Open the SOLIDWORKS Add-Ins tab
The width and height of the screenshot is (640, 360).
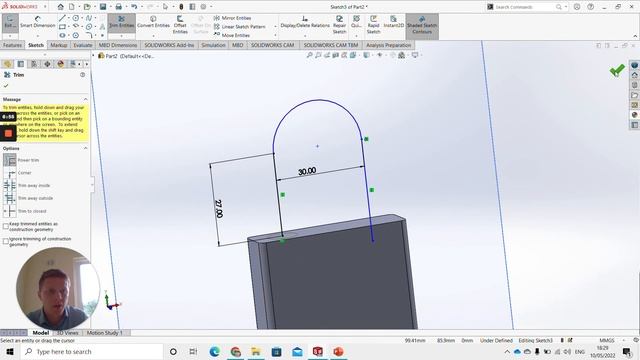(x=169, y=45)
